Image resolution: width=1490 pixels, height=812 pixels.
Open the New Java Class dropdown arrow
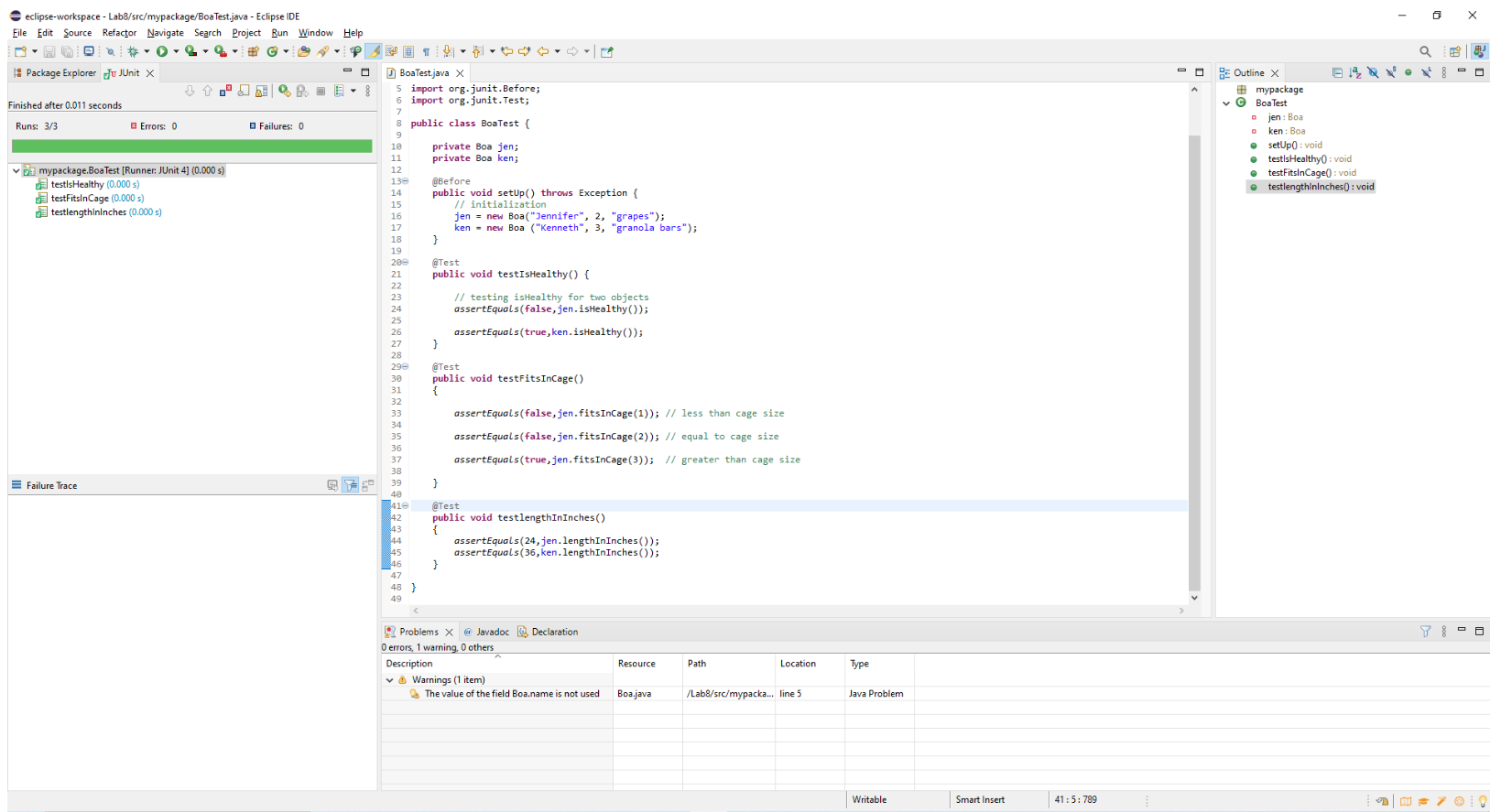(286, 51)
